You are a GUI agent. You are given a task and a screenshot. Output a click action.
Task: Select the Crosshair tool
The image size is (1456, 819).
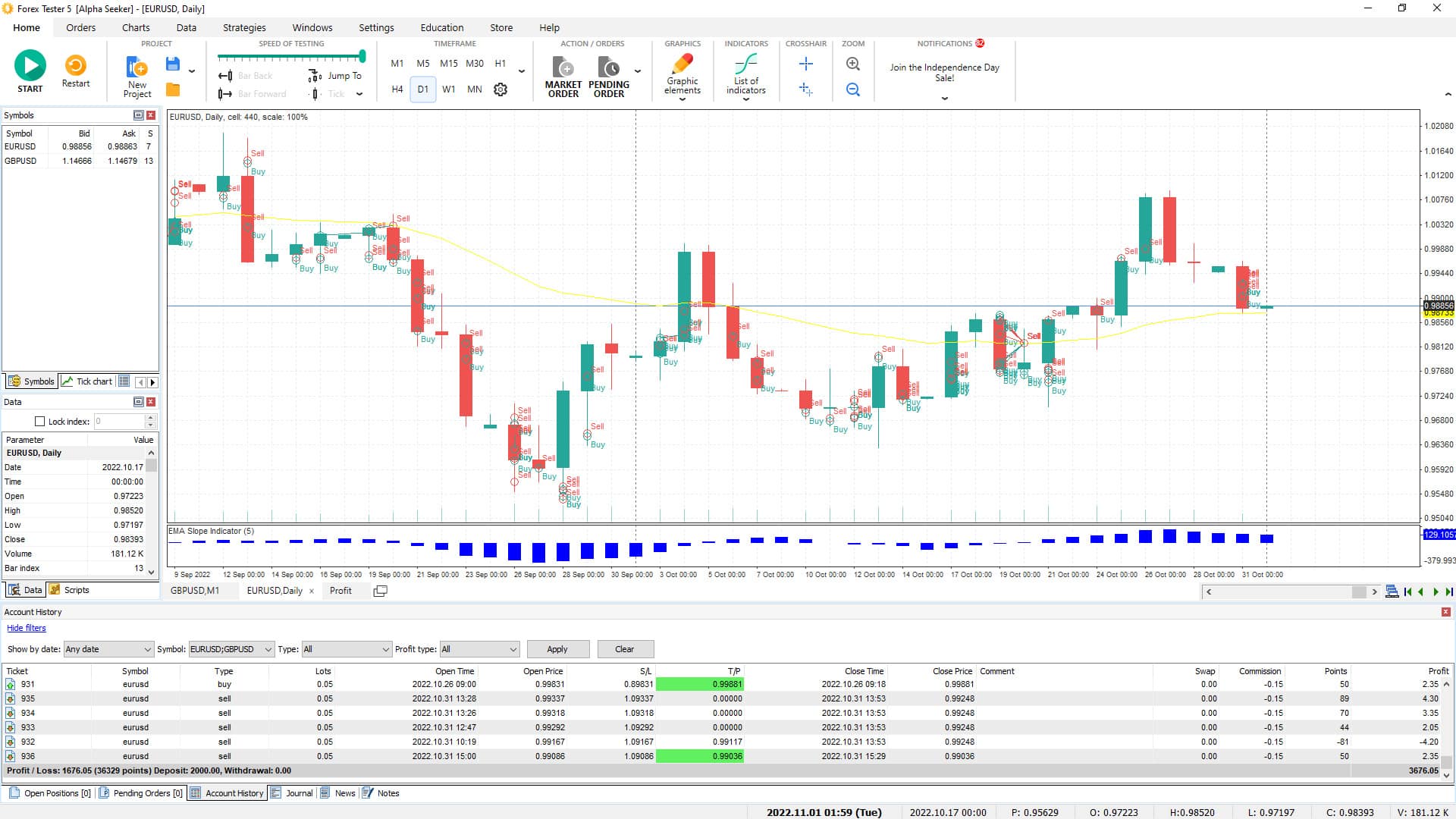tap(805, 64)
